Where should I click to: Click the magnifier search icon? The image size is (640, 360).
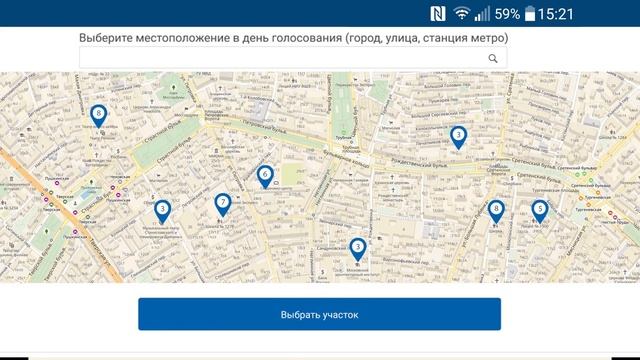pyautogui.click(x=493, y=58)
